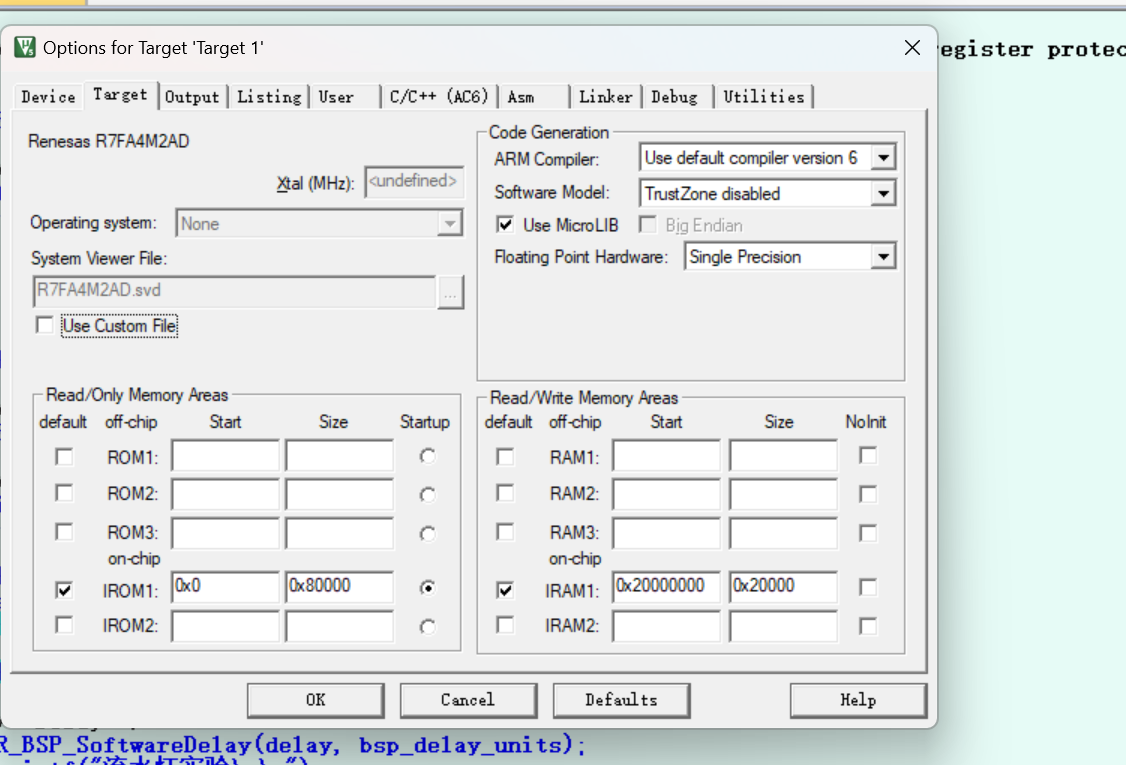Edit the IRAM1 Size value 0x20000
The image size is (1126, 765).
(783, 587)
